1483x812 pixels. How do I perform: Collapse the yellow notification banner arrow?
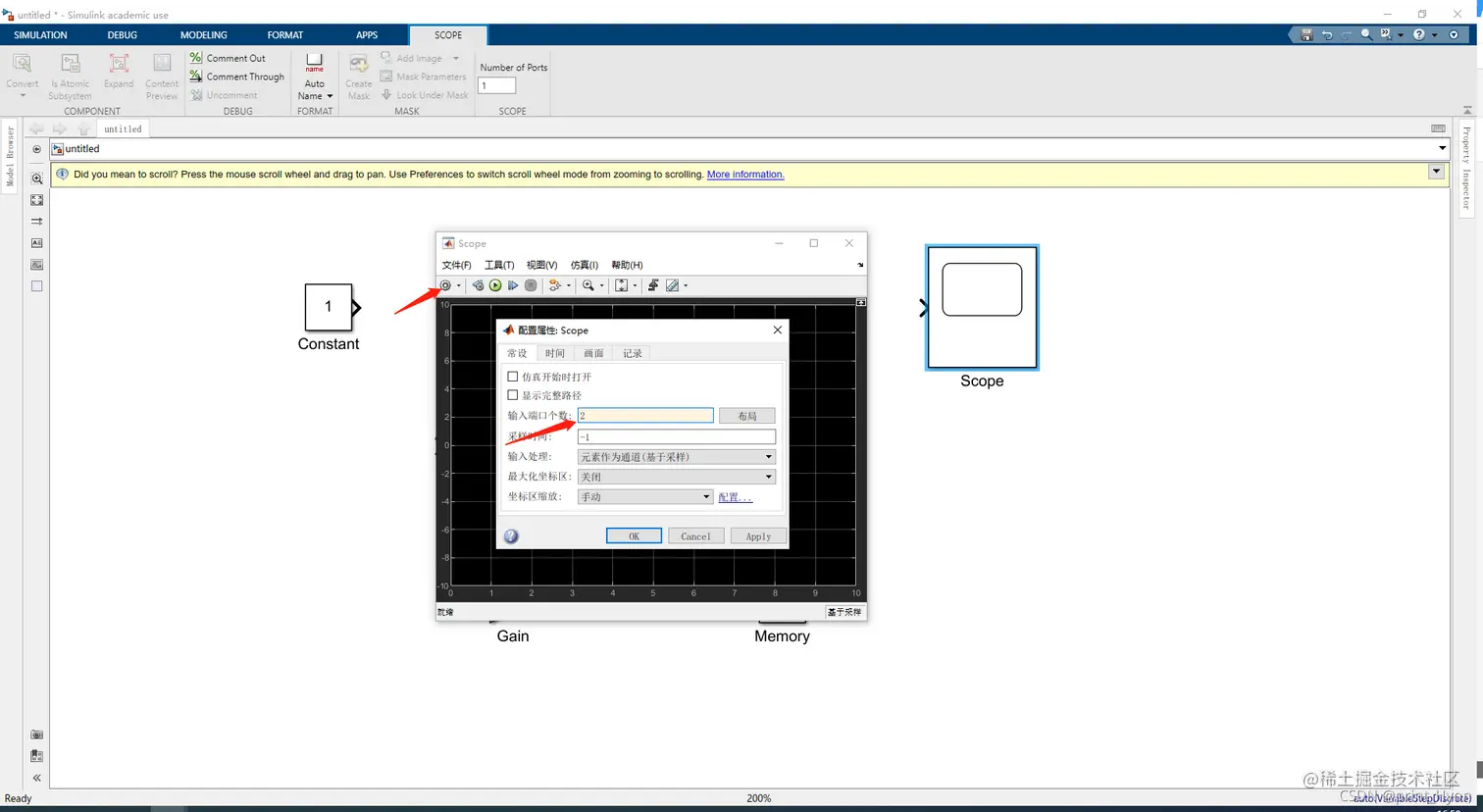(x=1436, y=172)
